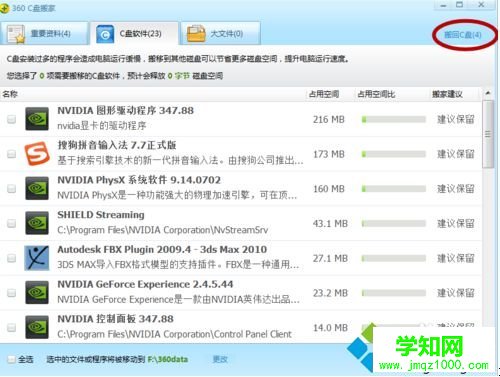
Task: Click the 360 C盘搬家 app logo icon
Action: 4,8
